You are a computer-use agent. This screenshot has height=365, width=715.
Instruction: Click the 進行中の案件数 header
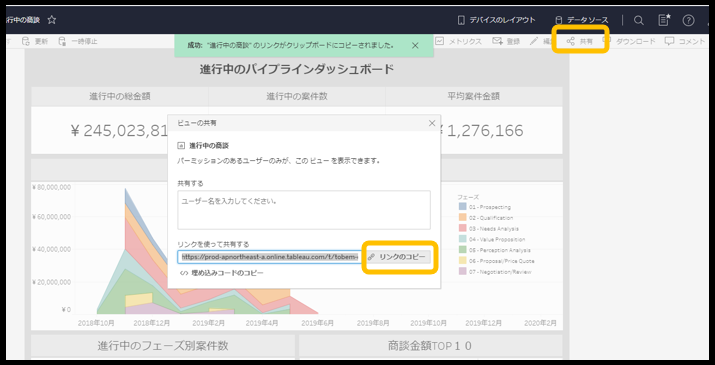pos(297,96)
